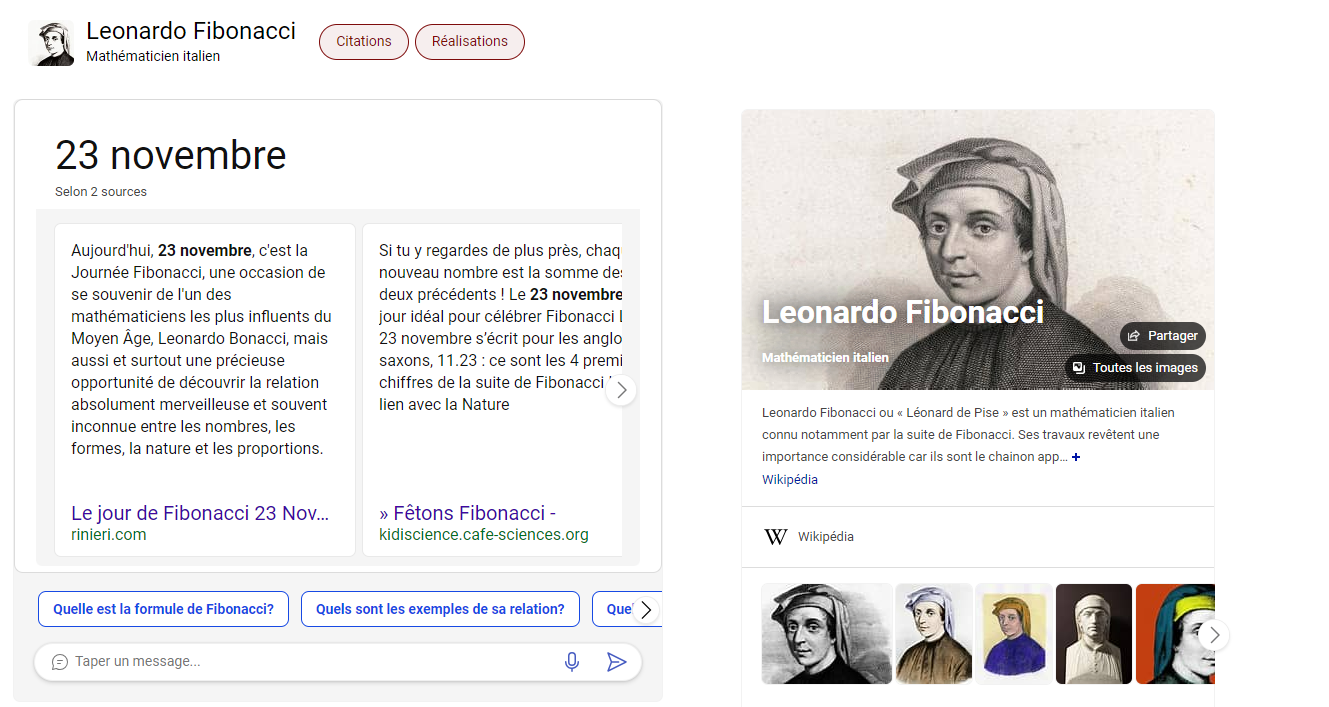This screenshot has height=707, width=1329.
Task: Open Toutes les images
Action: 1135,368
